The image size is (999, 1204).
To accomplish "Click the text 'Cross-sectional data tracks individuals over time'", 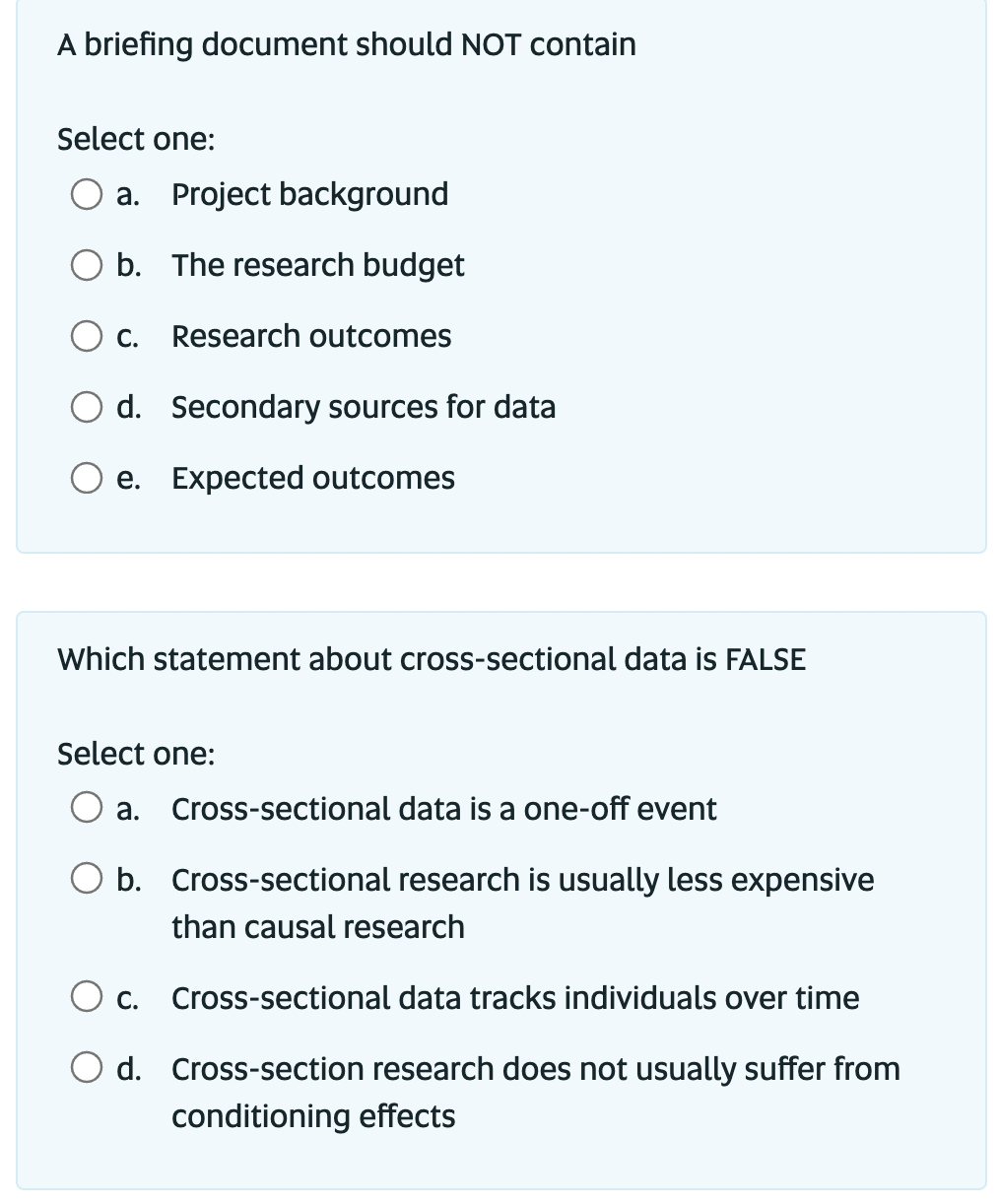I will click(515, 999).
